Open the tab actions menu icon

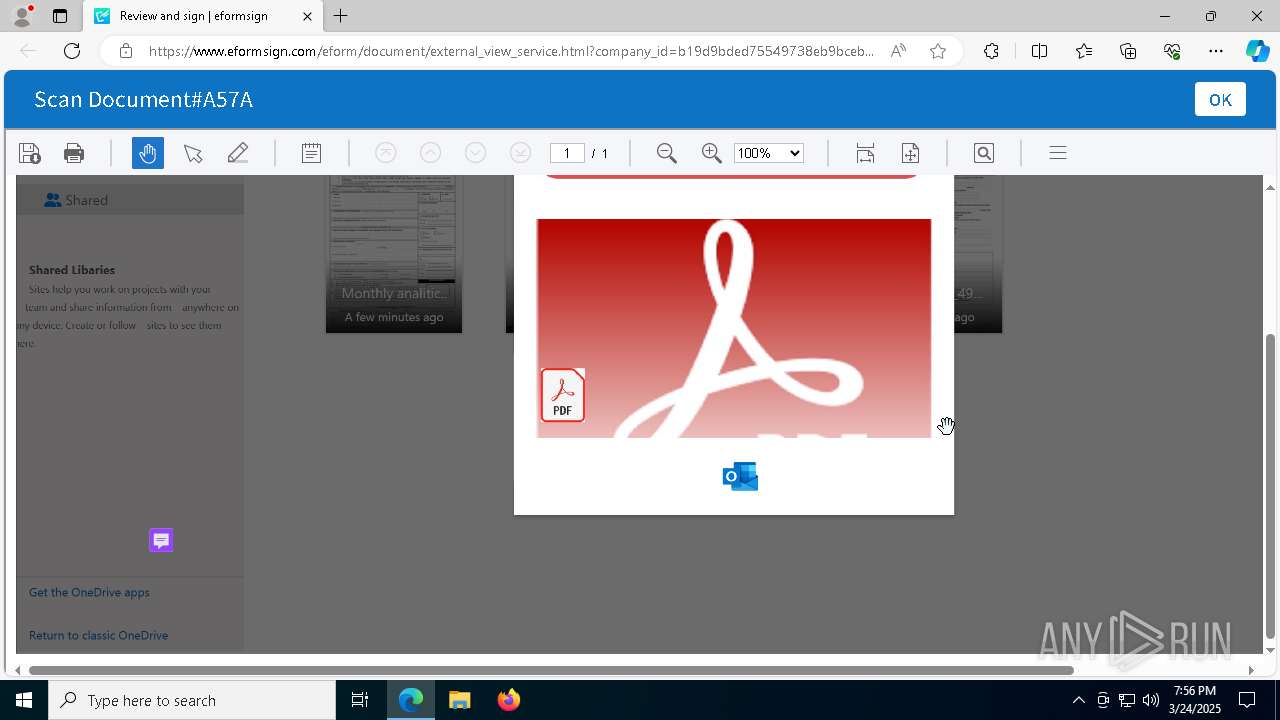click(x=60, y=16)
